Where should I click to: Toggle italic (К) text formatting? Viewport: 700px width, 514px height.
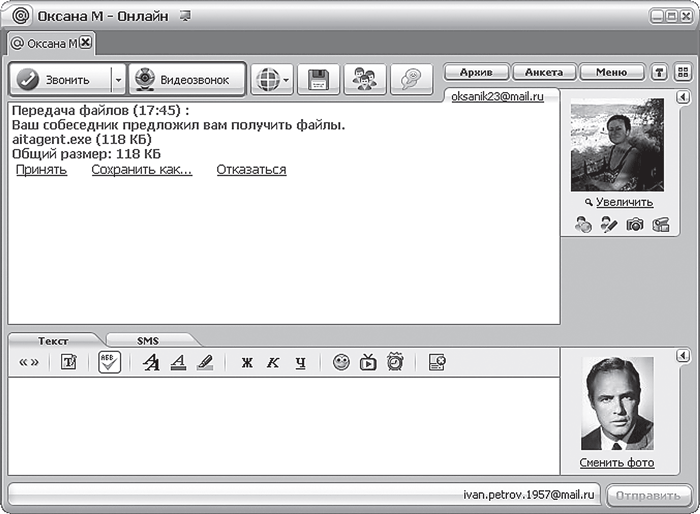[272, 363]
